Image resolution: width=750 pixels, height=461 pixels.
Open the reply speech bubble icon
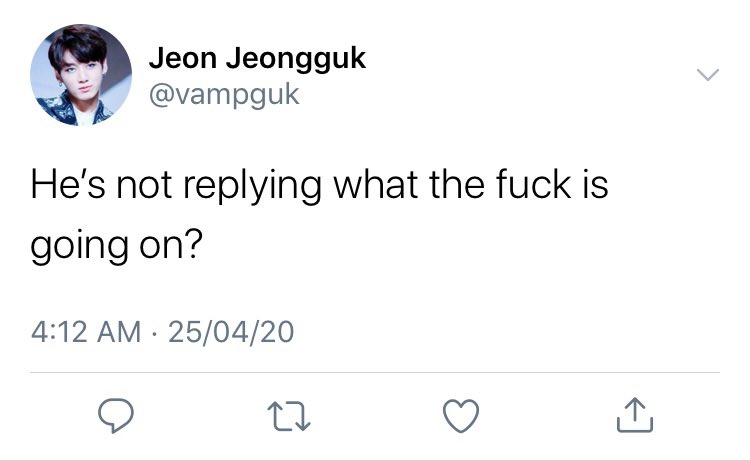tap(116, 416)
